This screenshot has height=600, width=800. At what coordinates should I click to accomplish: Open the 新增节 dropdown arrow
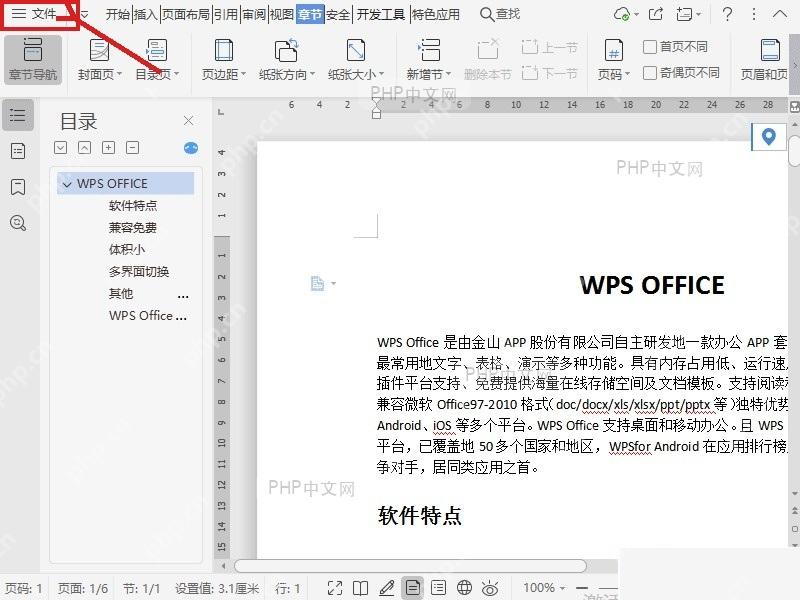[x=448, y=74]
